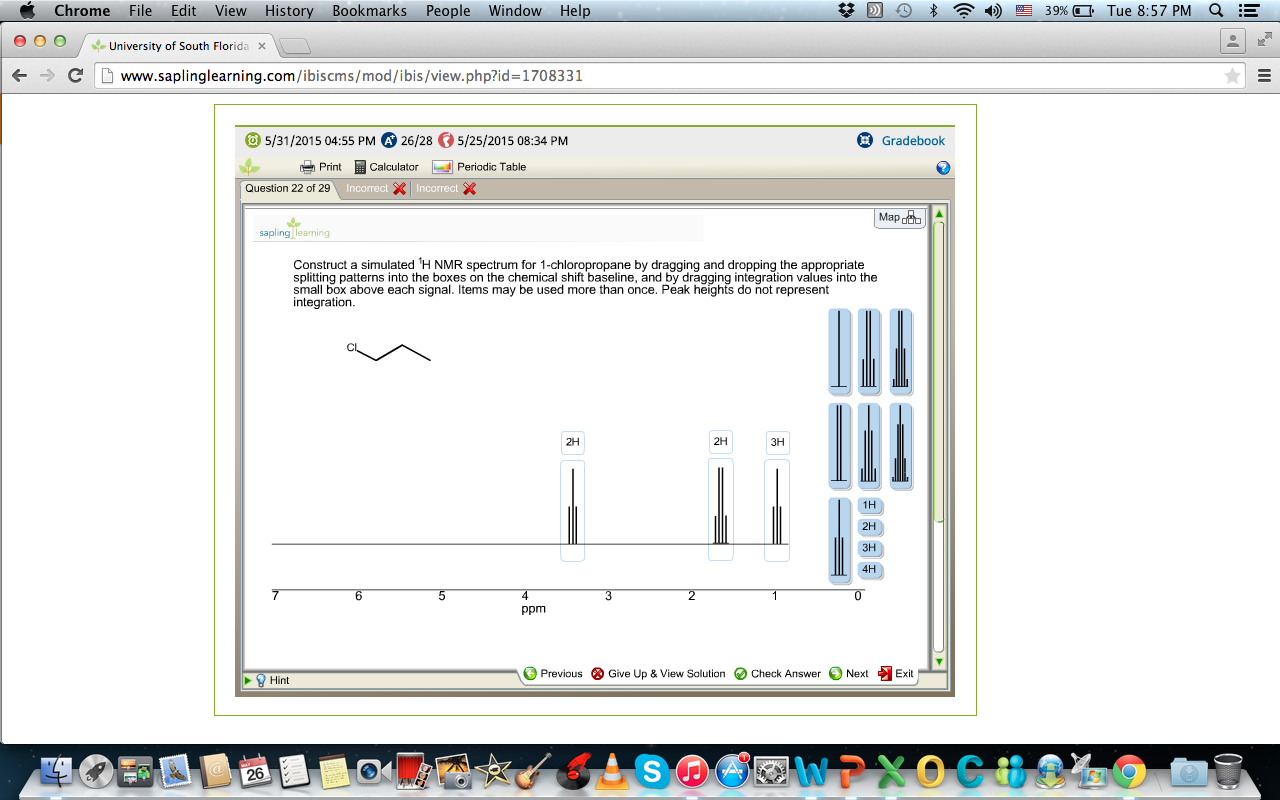This screenshot has height=800, width=1280.
Task: Open the Print option
Action: tap(321, 167)
